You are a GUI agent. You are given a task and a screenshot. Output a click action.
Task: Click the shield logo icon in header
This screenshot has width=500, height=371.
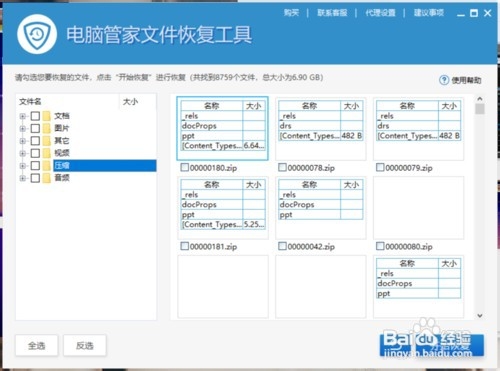pos(37,34)
